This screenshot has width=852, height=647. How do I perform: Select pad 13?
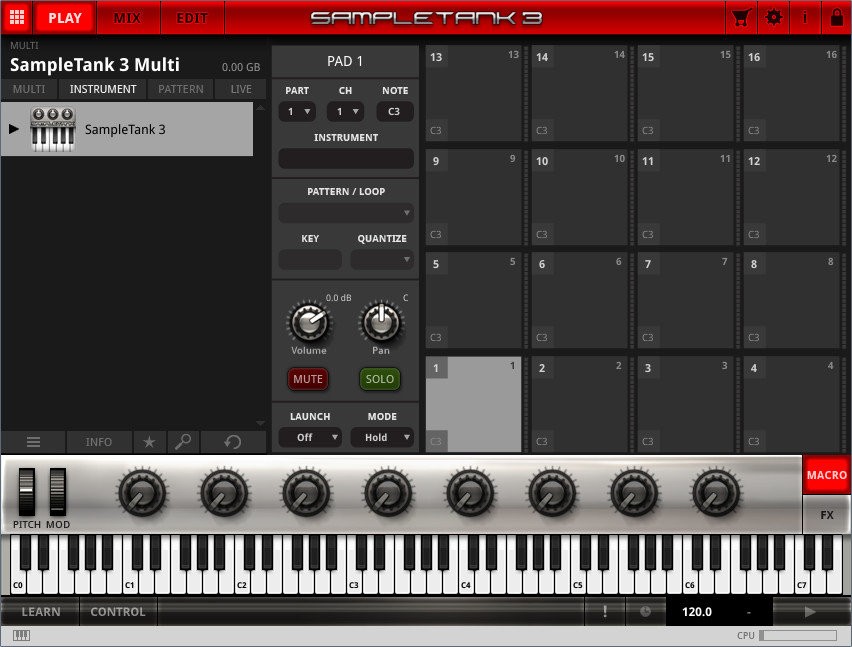tap(473, 93)
